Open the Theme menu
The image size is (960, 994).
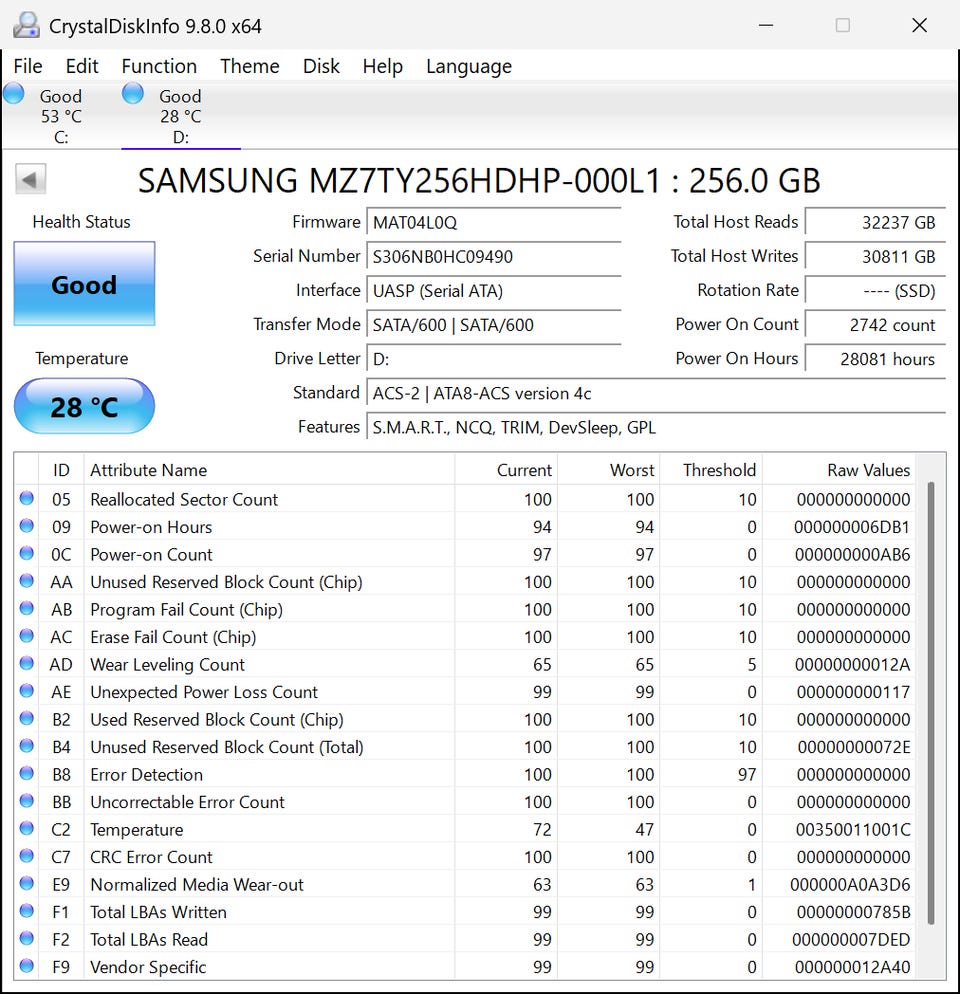click(250, 66)
